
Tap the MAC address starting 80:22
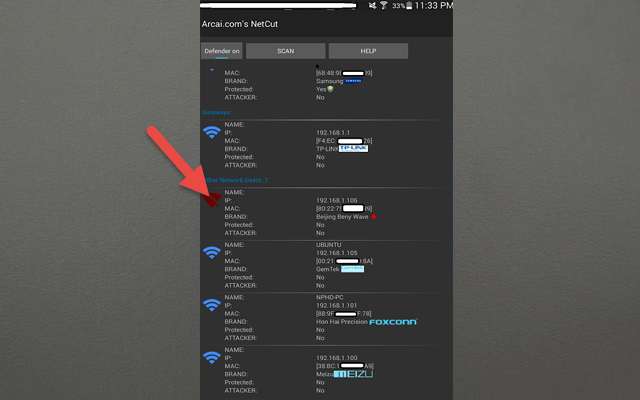[x=344, y=209]
